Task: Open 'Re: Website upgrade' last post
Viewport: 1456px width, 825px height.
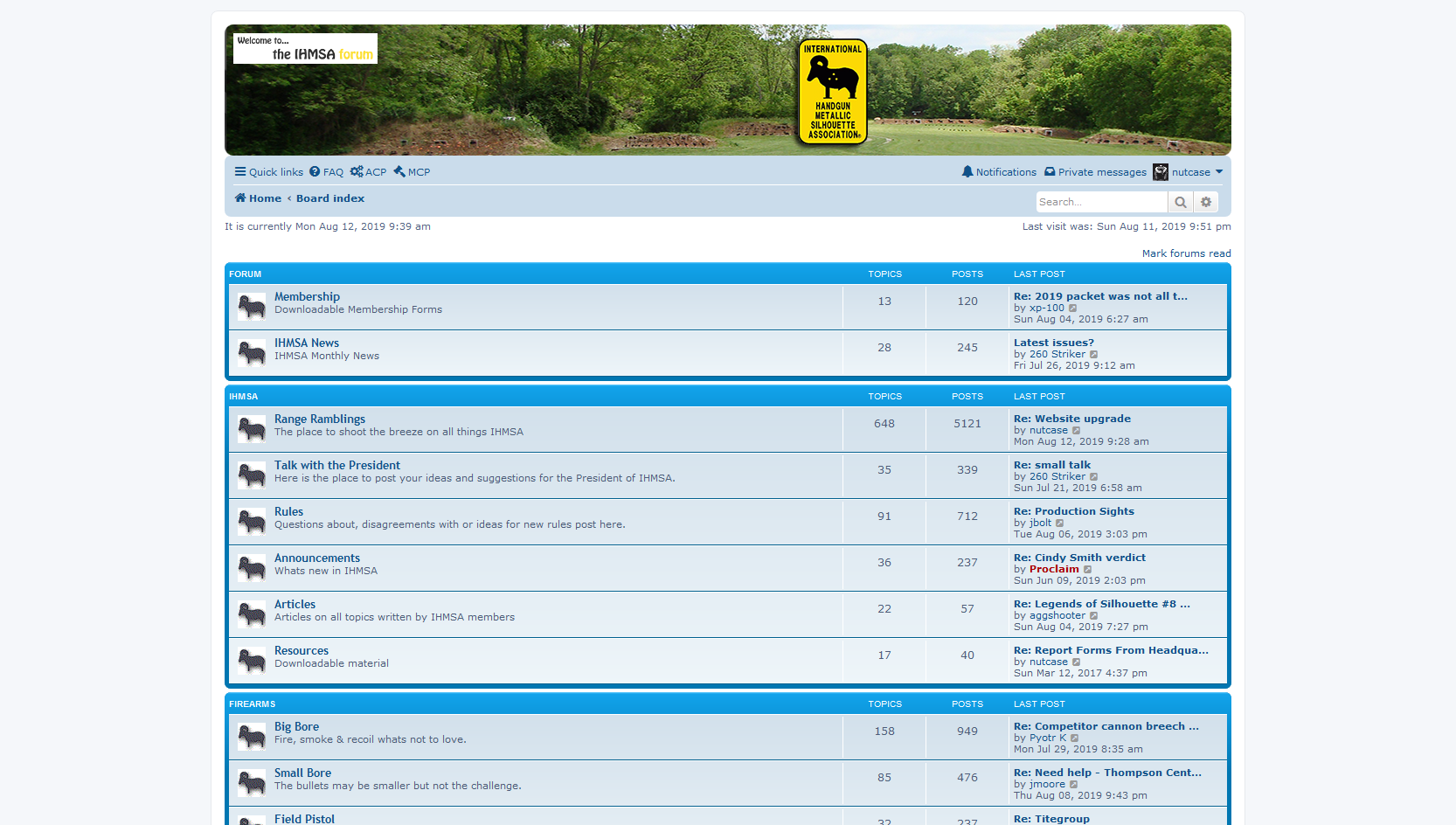Action: click(1072, 419)
